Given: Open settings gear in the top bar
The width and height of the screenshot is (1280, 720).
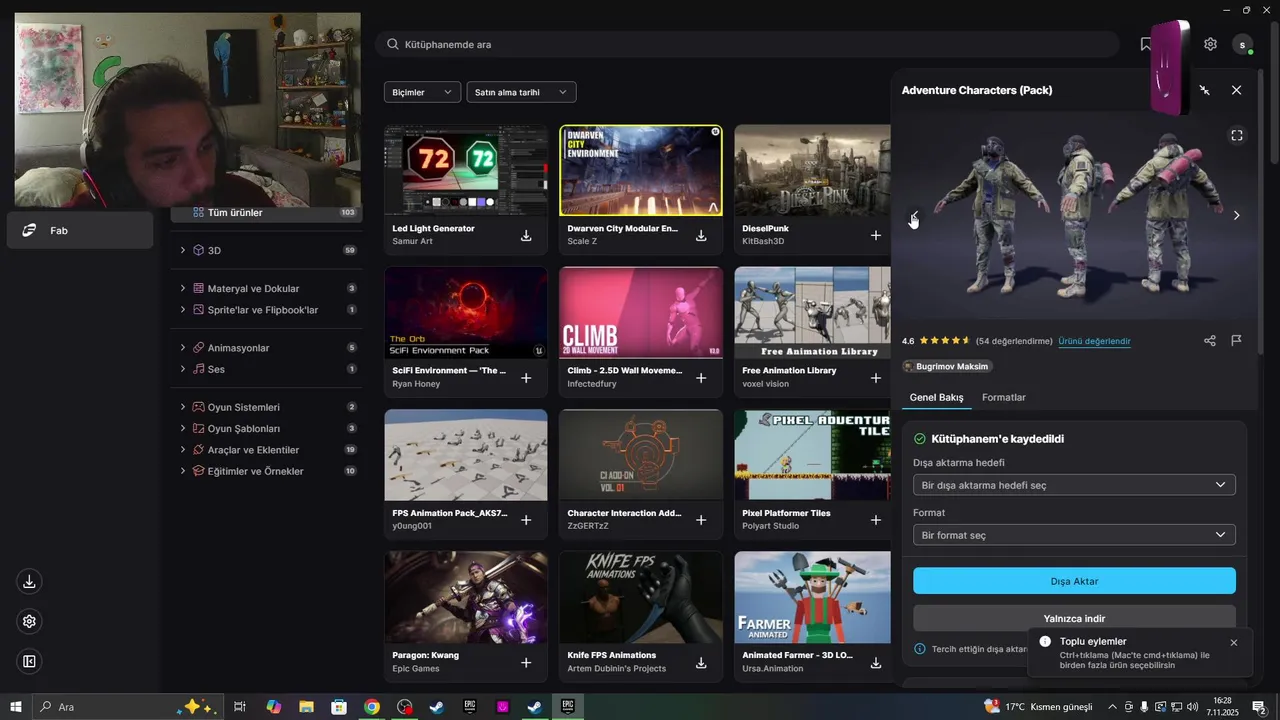Looking at the screenshot, I should (x=1210, y=44).
